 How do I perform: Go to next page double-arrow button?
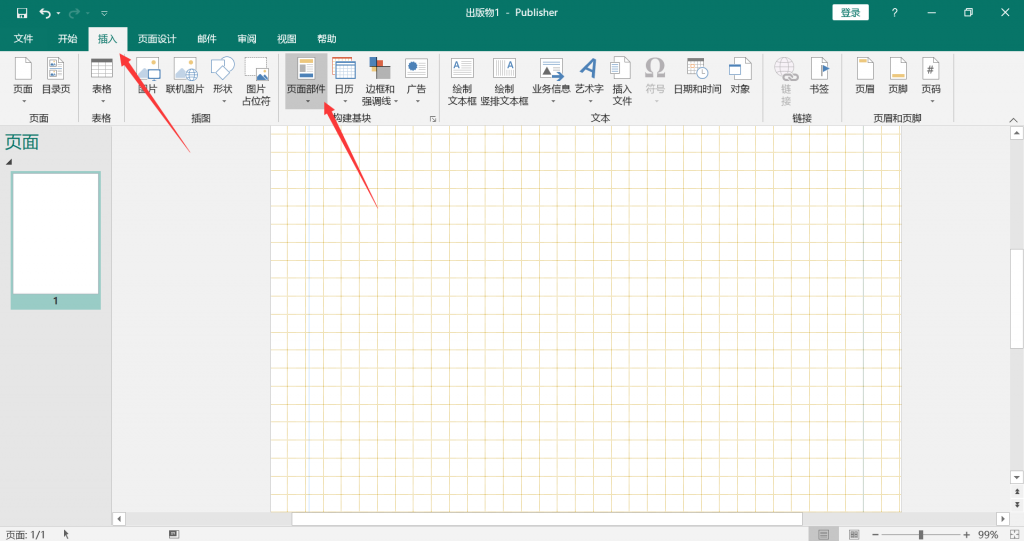(x=1016, y=504)
